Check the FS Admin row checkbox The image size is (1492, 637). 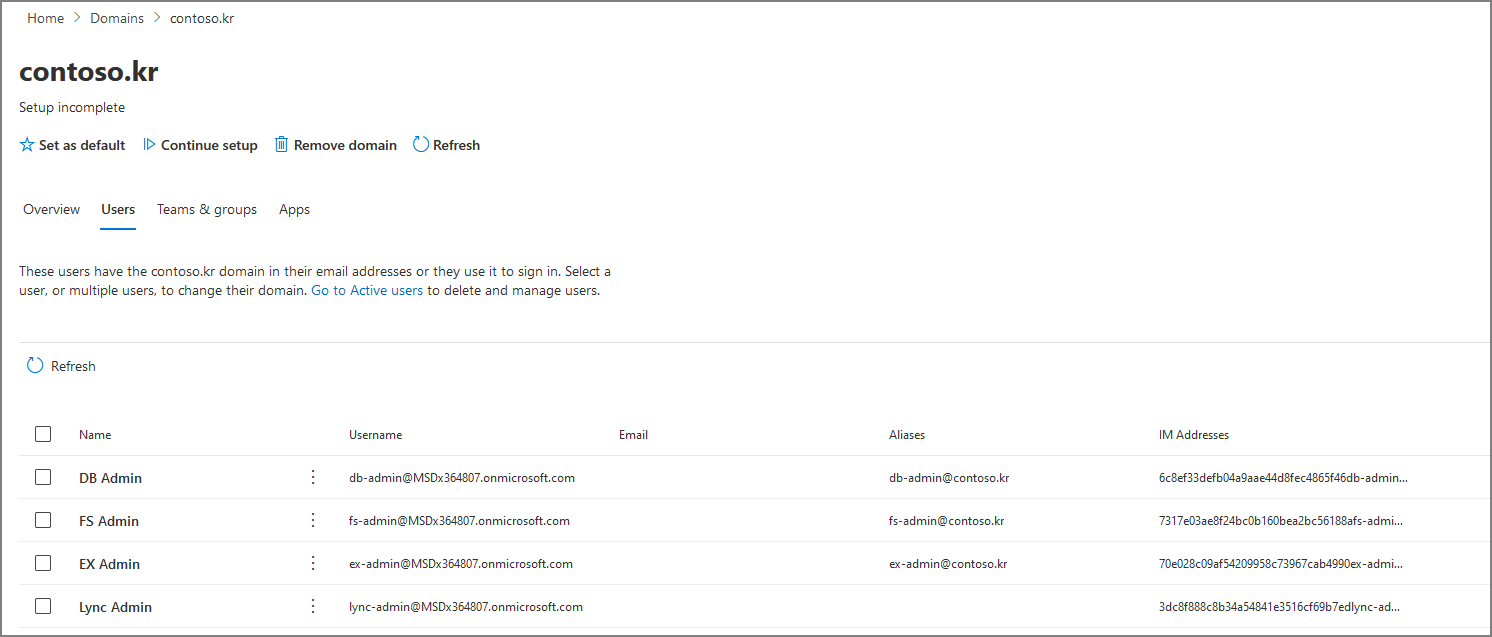click(43, 520)
